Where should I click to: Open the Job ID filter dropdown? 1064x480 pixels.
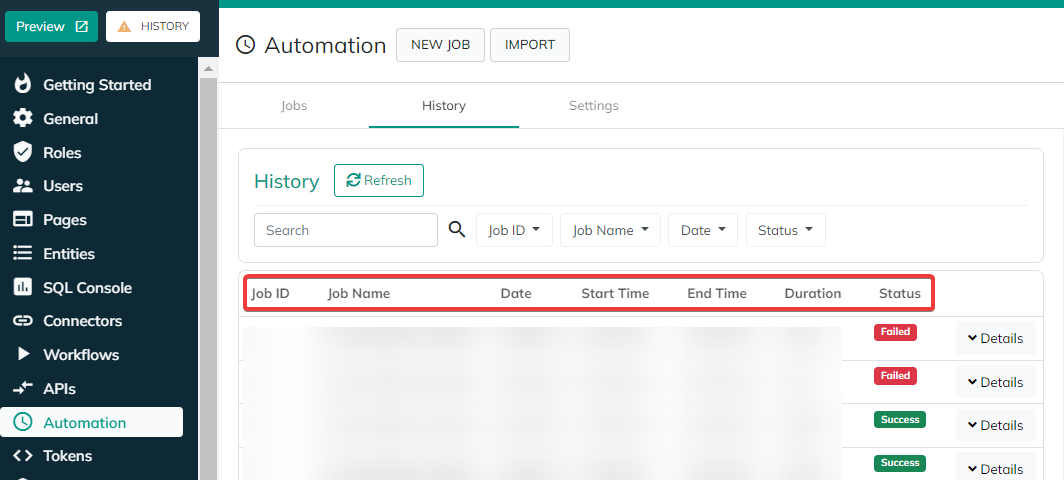pyautogui.click(x=514, y=230)
